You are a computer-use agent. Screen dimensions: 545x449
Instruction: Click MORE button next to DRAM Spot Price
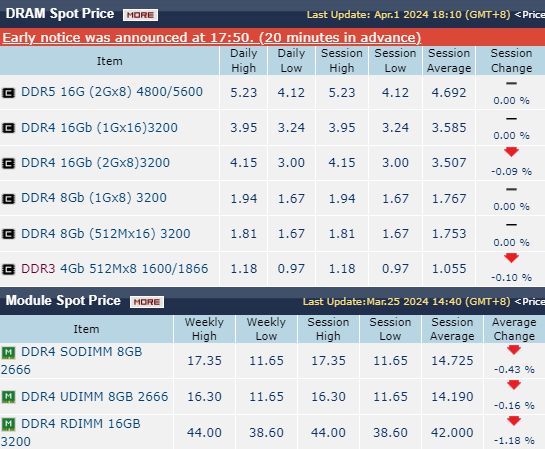point(140,15)
